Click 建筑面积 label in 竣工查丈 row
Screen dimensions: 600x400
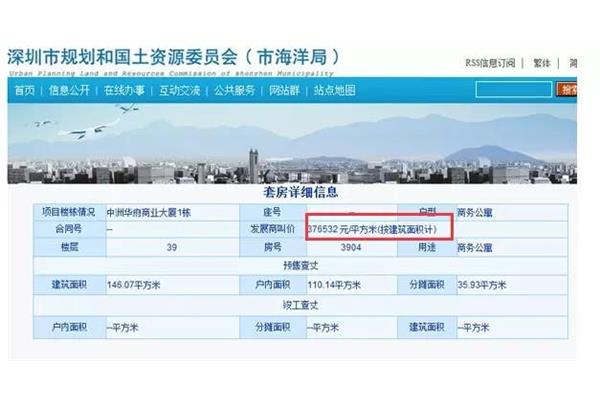click(427, 327)
